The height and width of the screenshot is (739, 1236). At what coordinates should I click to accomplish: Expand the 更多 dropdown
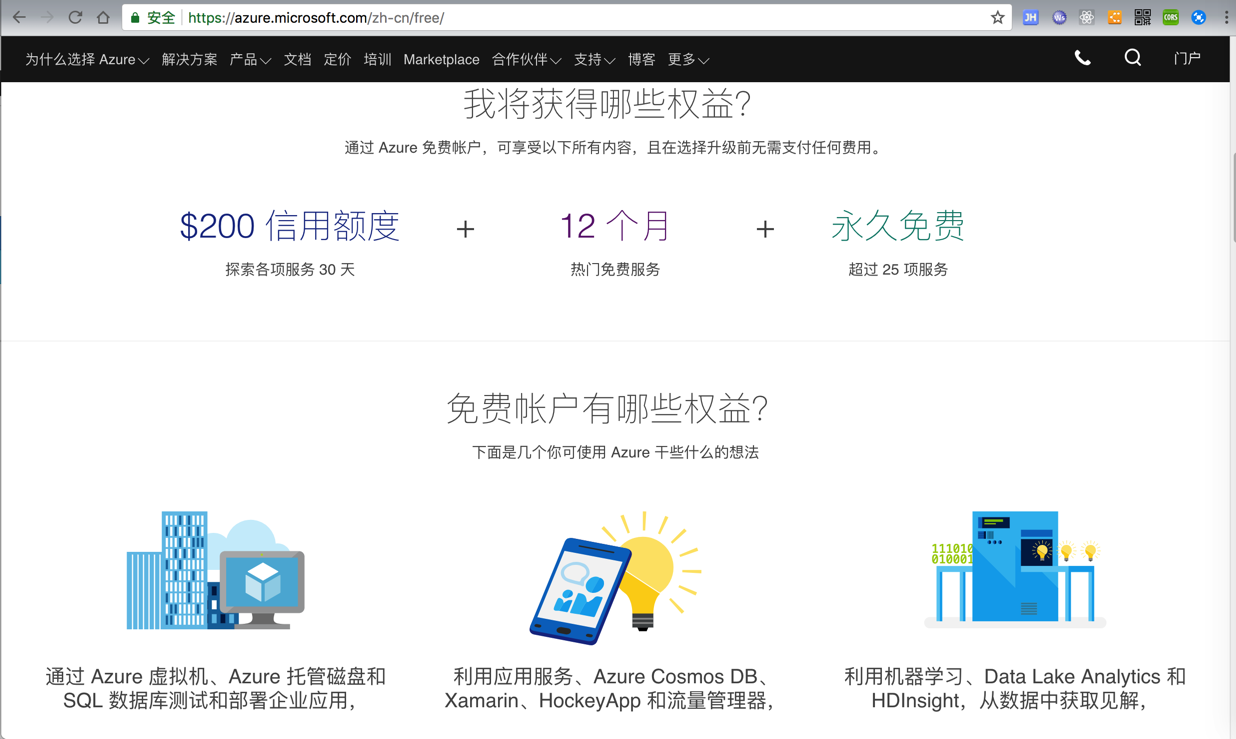coord(688,60)
